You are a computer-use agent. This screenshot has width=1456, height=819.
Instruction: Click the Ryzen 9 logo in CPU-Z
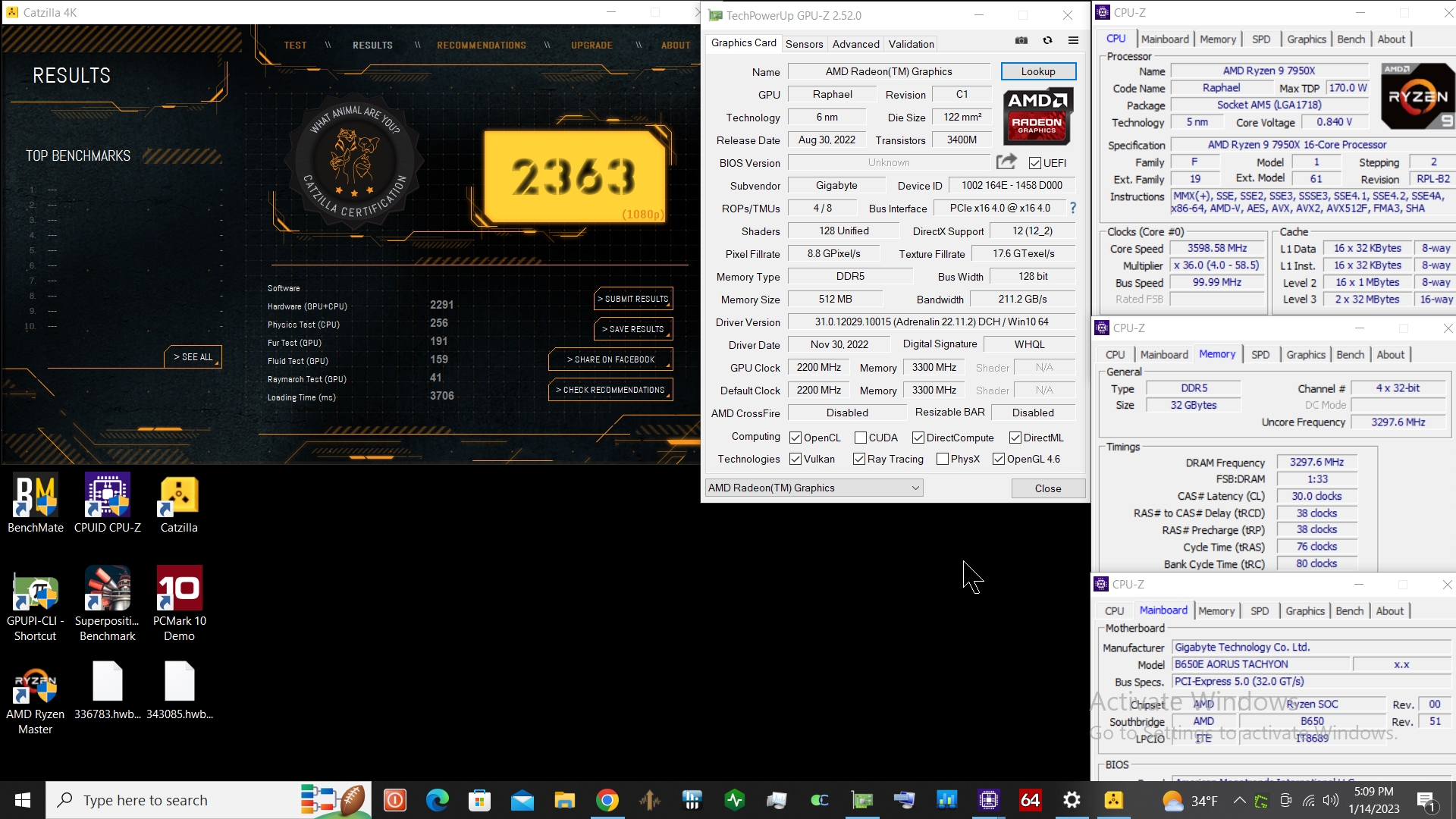1417,96
